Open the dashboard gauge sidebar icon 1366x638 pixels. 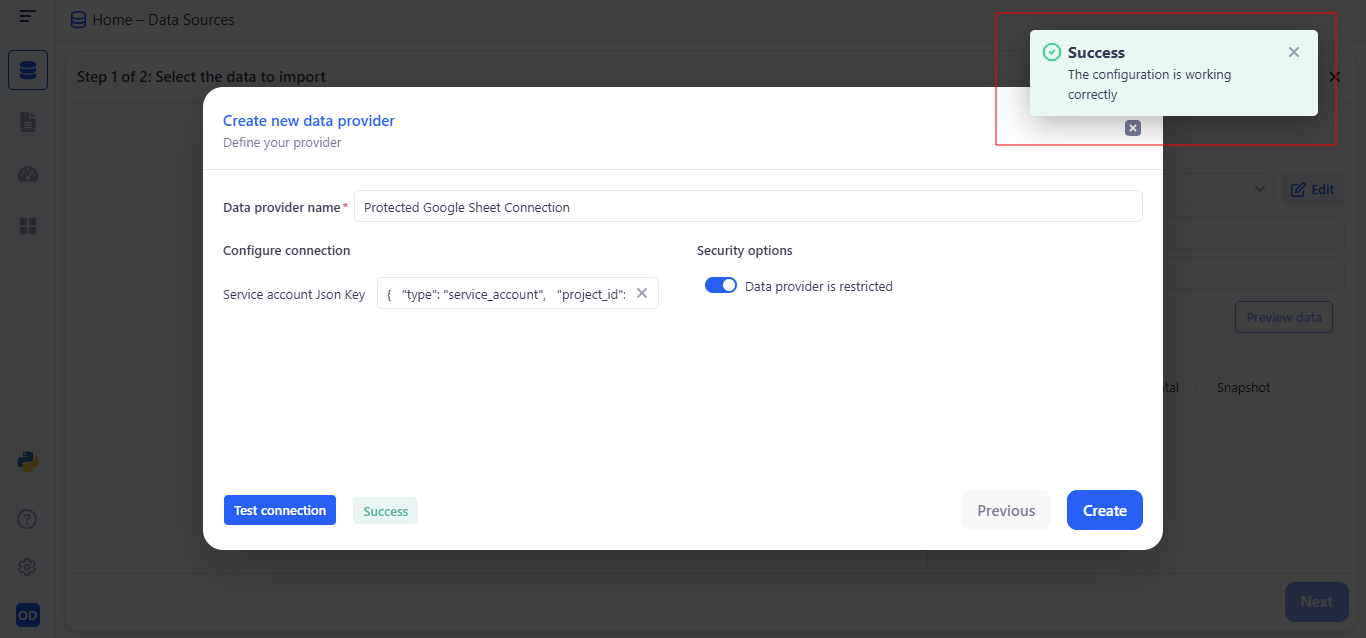tap(28, 174)
